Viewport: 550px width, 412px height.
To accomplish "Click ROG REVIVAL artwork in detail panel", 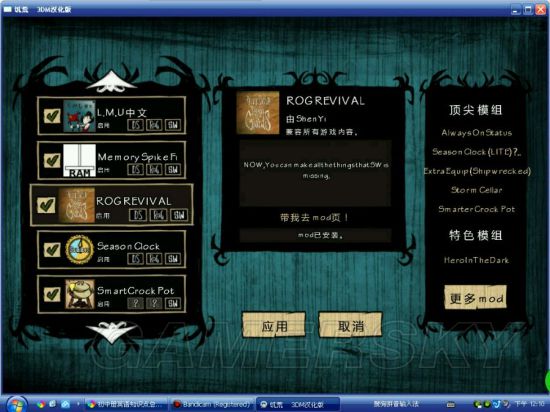I will coord(258,113).
